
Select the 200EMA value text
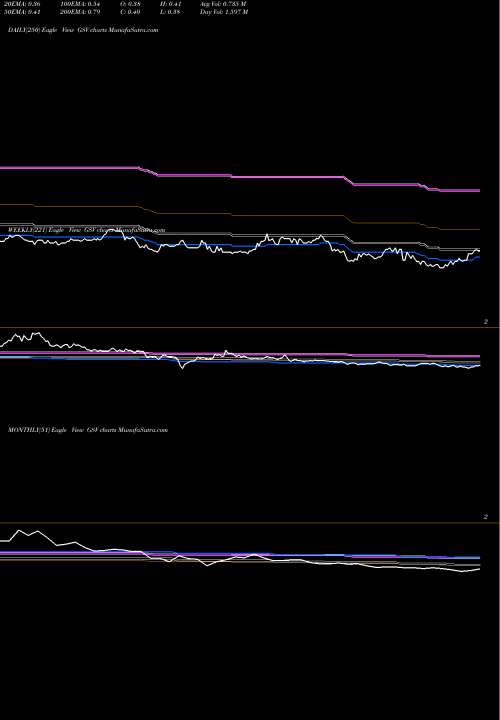coord(80,12)
